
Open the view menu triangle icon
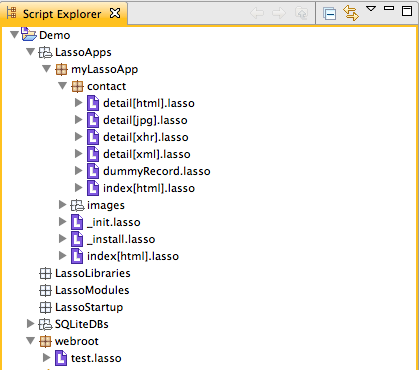(371, 8)
